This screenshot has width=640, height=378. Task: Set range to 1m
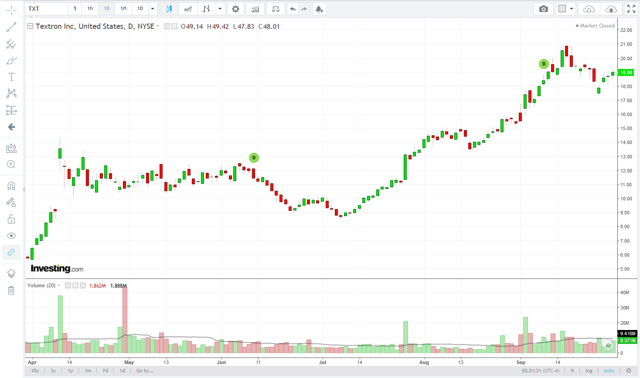click(88, 371)
